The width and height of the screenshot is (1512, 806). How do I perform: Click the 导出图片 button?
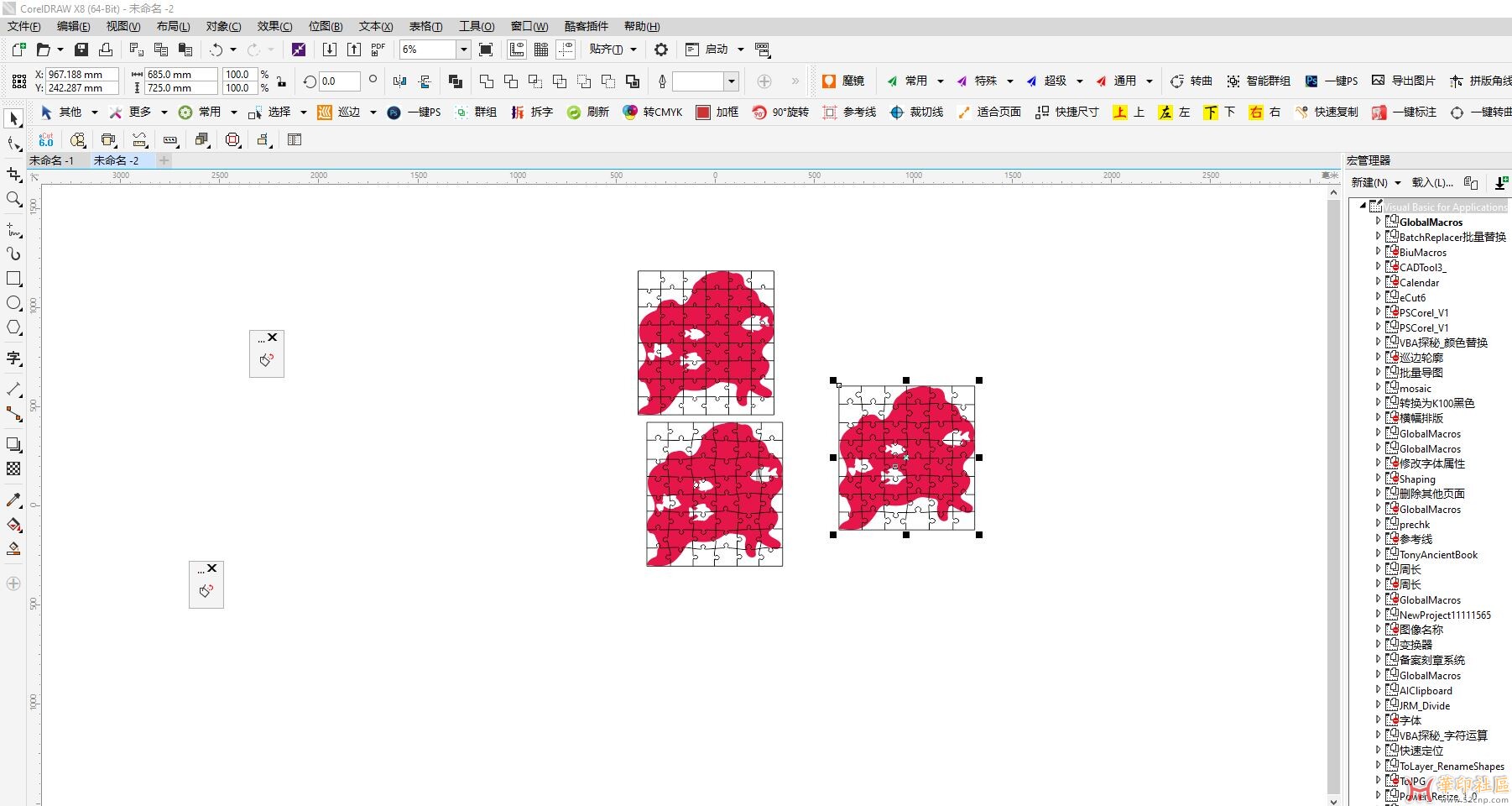pyautogui.click(x=1403, y=81)
